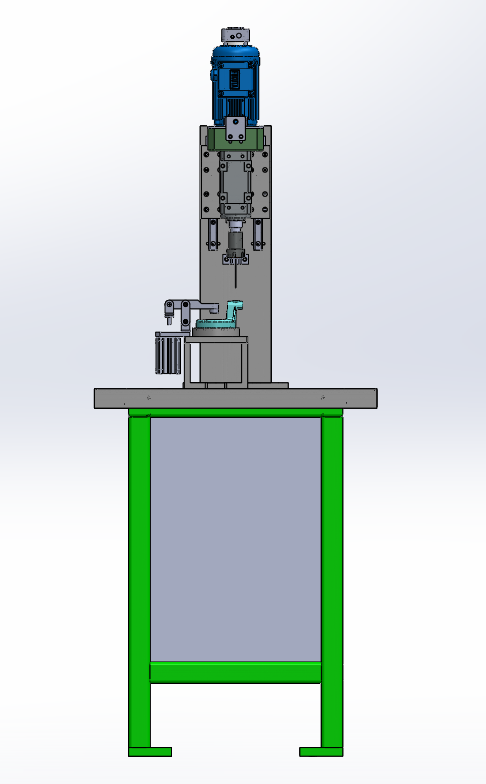Screen dimensions: 486x784
Task: Click the gray tabletop plate
Action: tap(236, 398)
